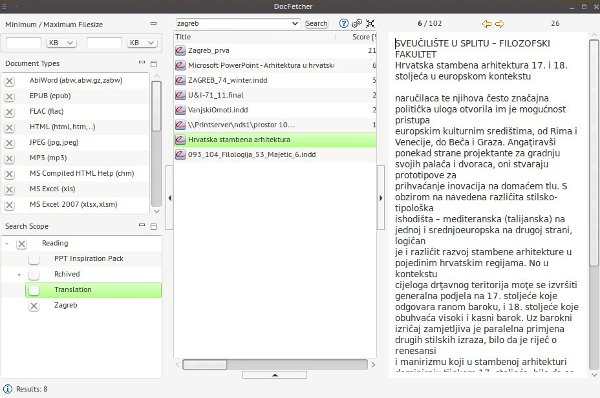Click the minimum filesize input field
The height and width of the screenshot is (398, 600).
[23, 43]
